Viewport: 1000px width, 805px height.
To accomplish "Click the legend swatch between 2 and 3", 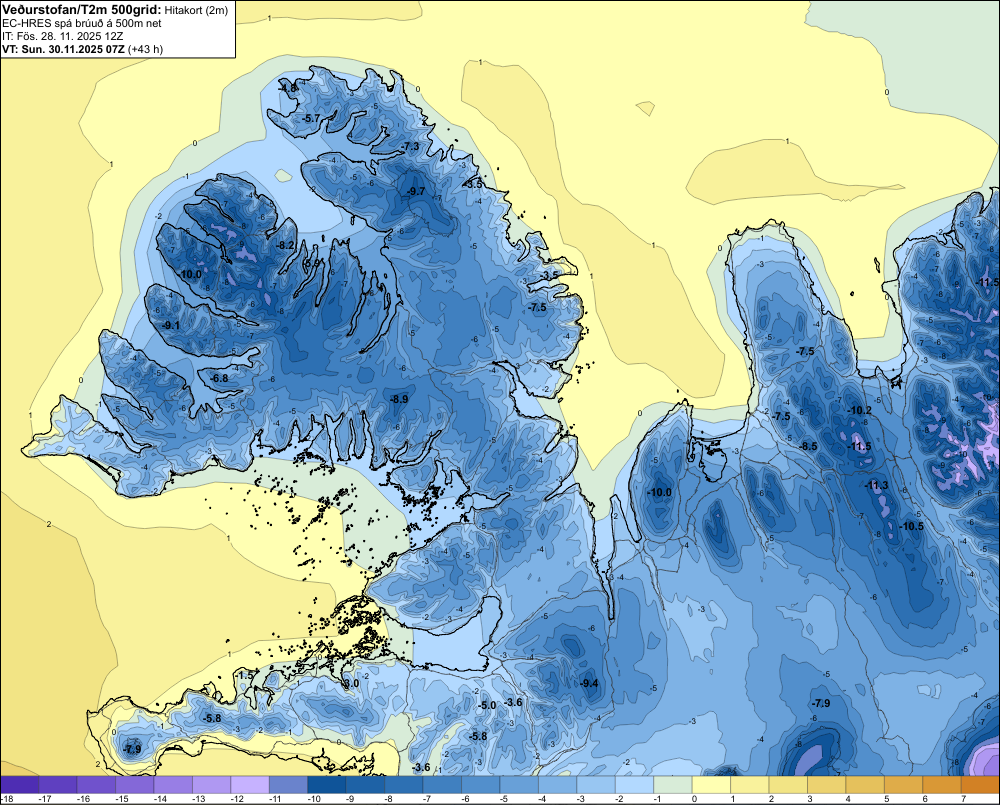I will point(788,785).
